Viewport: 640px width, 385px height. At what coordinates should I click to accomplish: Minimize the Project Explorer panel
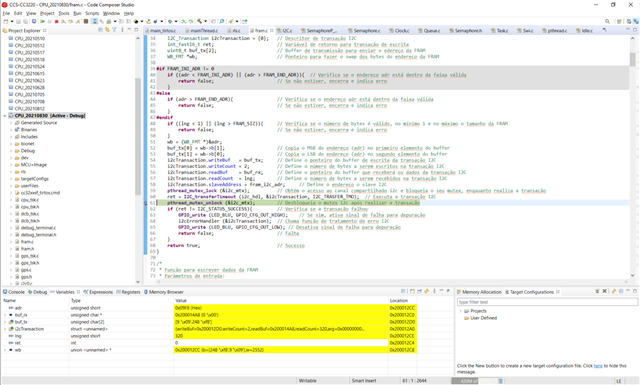(x=129, y=30)
